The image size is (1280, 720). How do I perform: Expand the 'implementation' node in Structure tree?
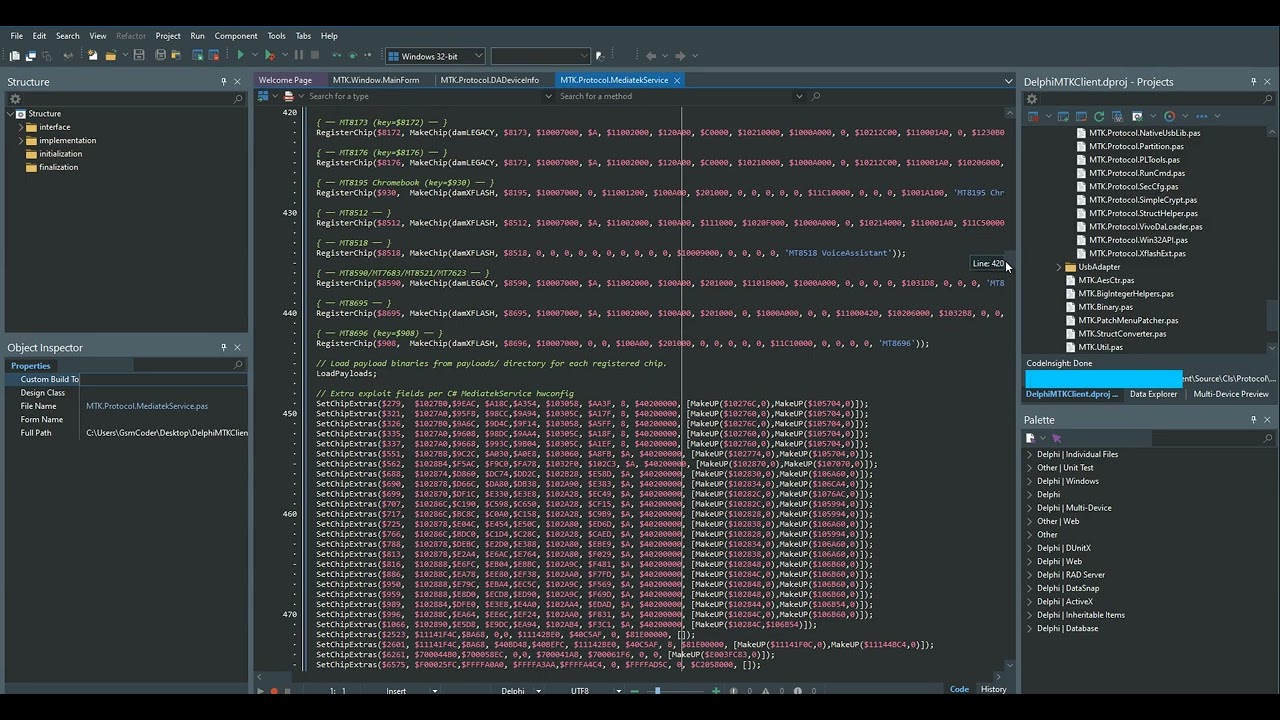pos(20,140)
